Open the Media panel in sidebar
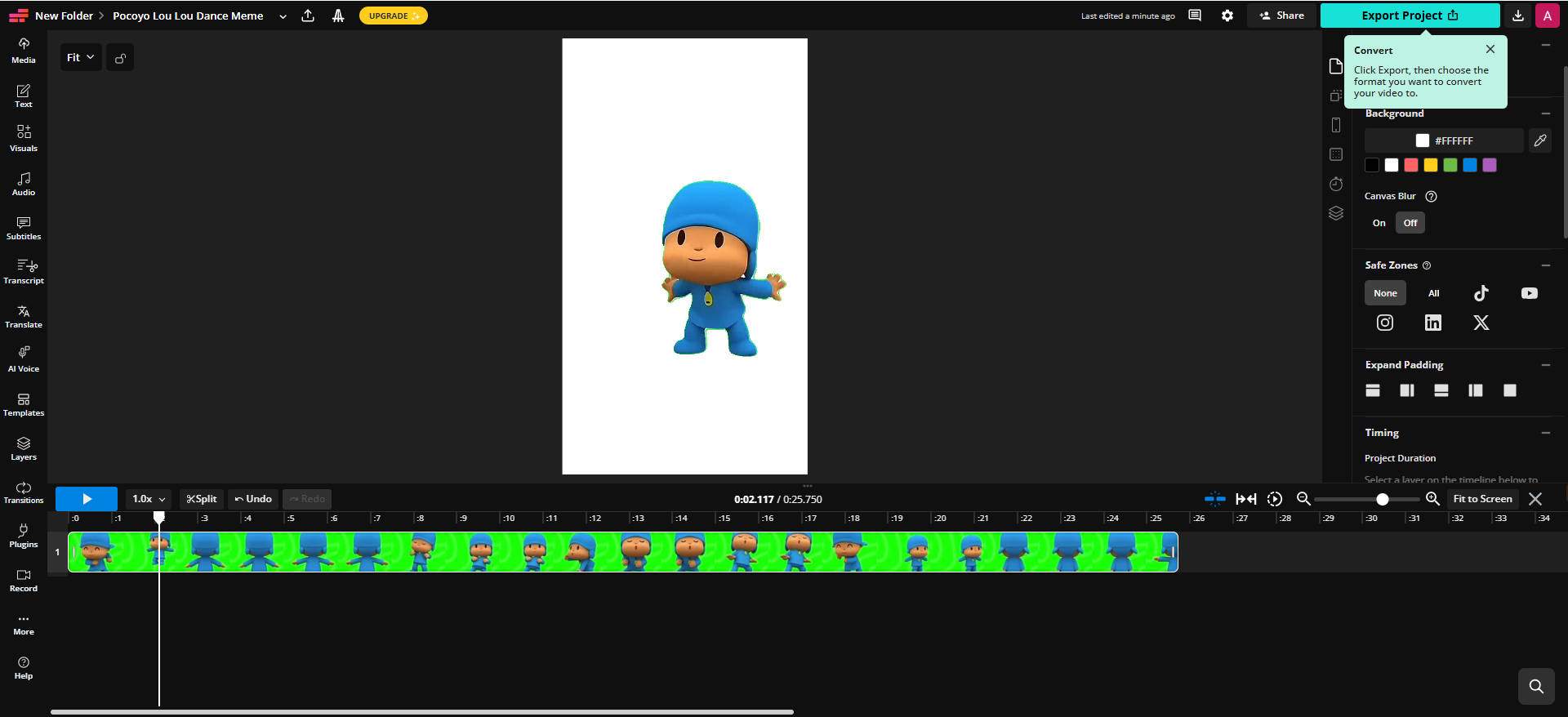Image resolution: width=1568 pixels, height=717 pixels. coord(23,51)
